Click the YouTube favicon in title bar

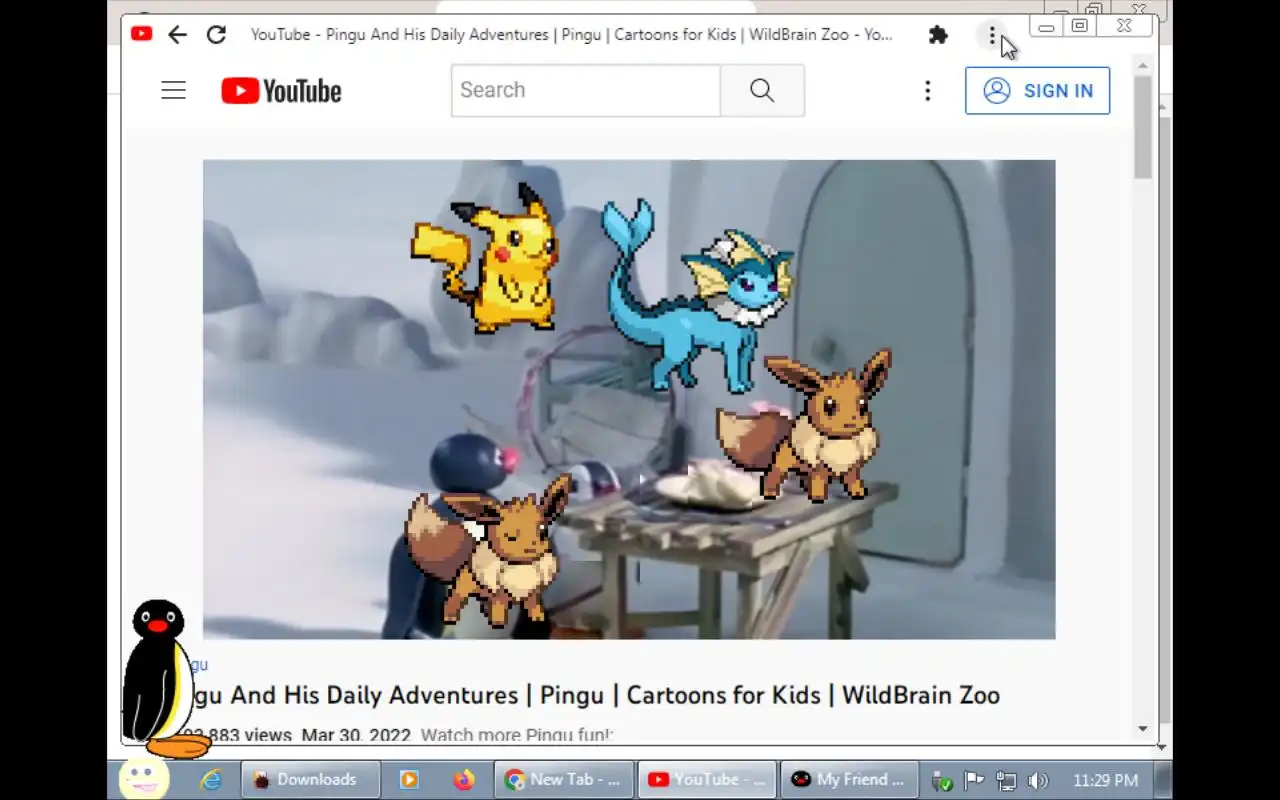[141, 34]
